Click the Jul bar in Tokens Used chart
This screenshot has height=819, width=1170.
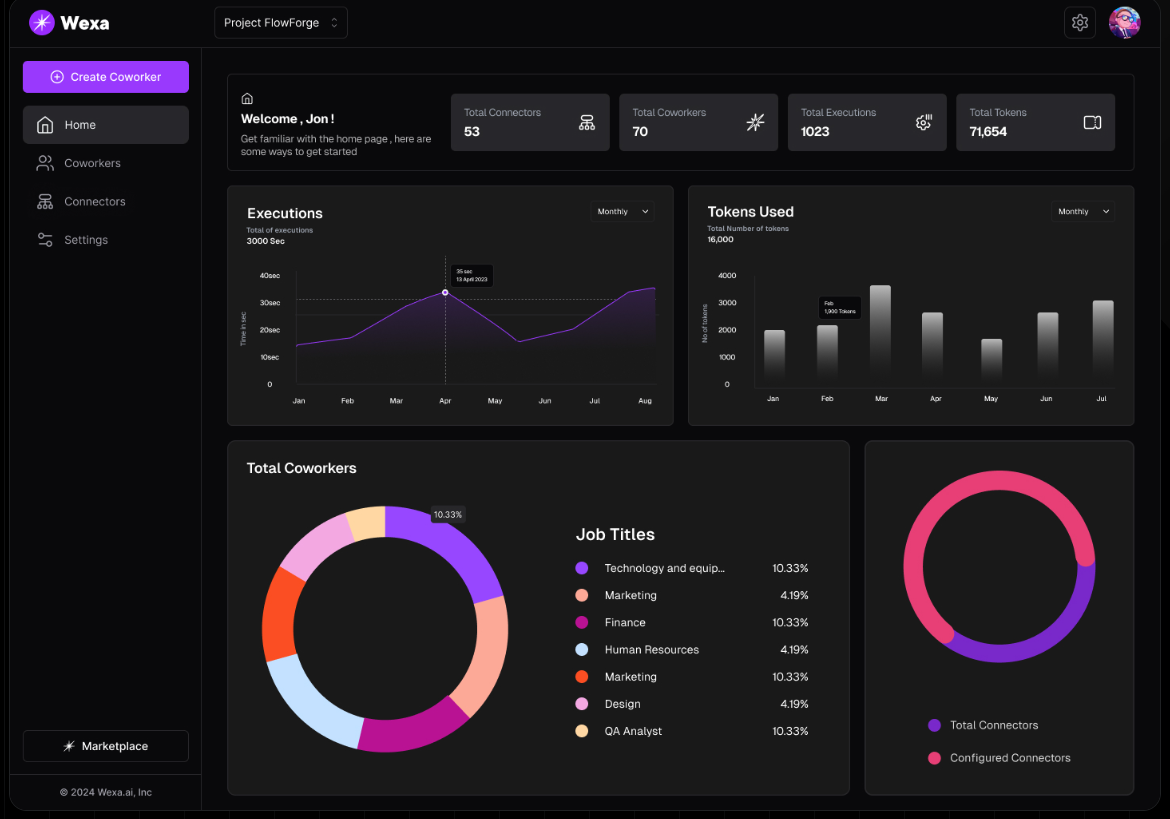1103,340
